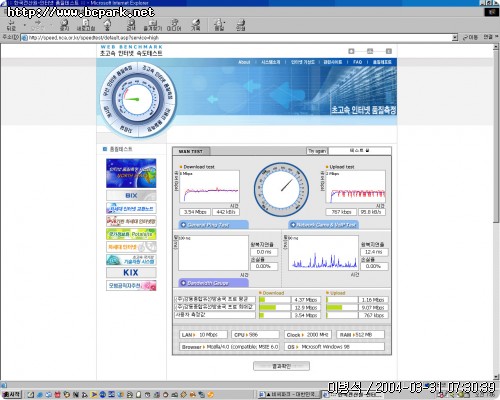This screenshot has height=400, width=500.
Task: Open the Search toolbar icon
Action: pyautogui.click(x=131, y=25)
